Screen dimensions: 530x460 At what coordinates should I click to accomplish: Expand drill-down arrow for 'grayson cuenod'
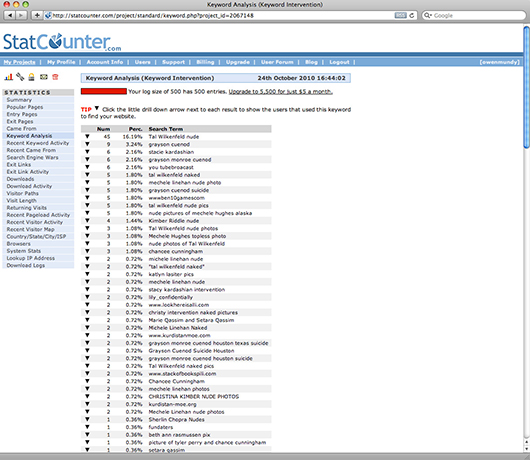pyautogui.click(x=87, y=144)
